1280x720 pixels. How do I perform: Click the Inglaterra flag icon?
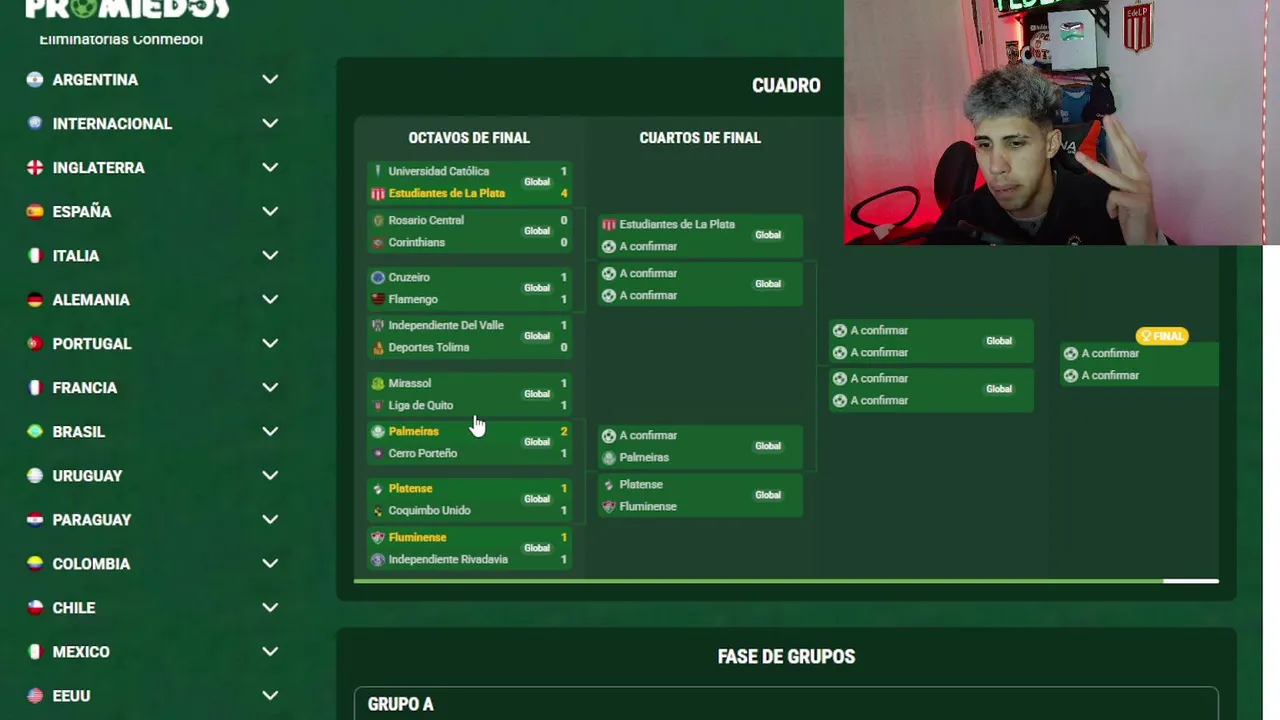[35, 168]
